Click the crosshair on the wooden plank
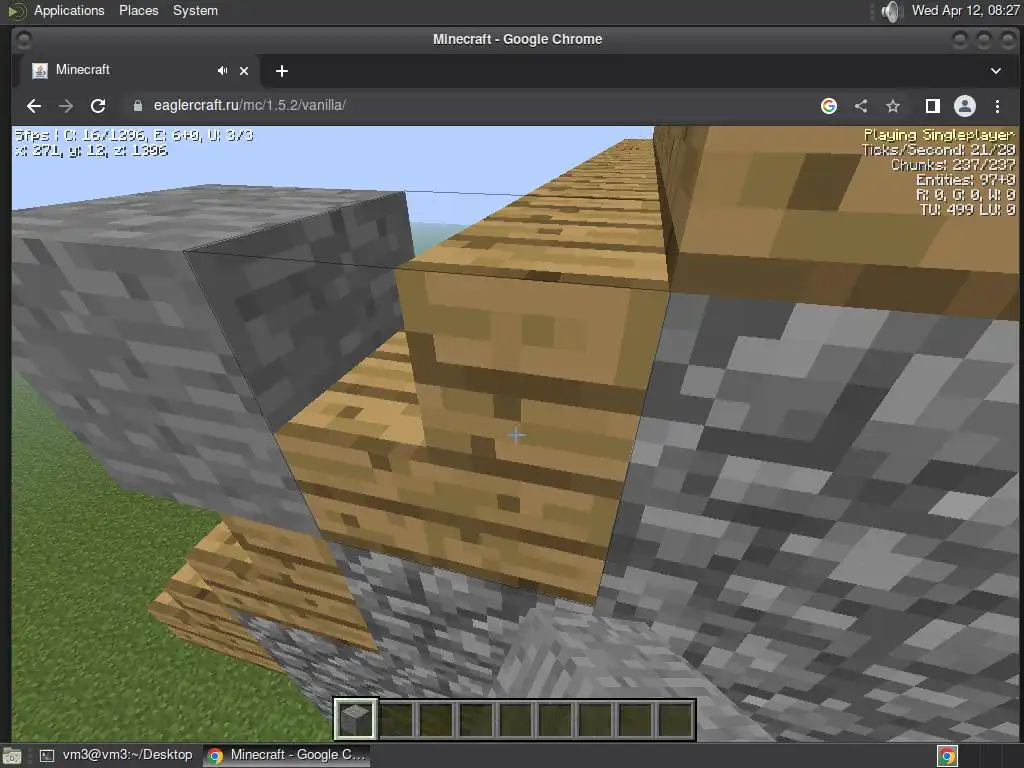This screenshot has width=1024, height=768. pos(516,434)
